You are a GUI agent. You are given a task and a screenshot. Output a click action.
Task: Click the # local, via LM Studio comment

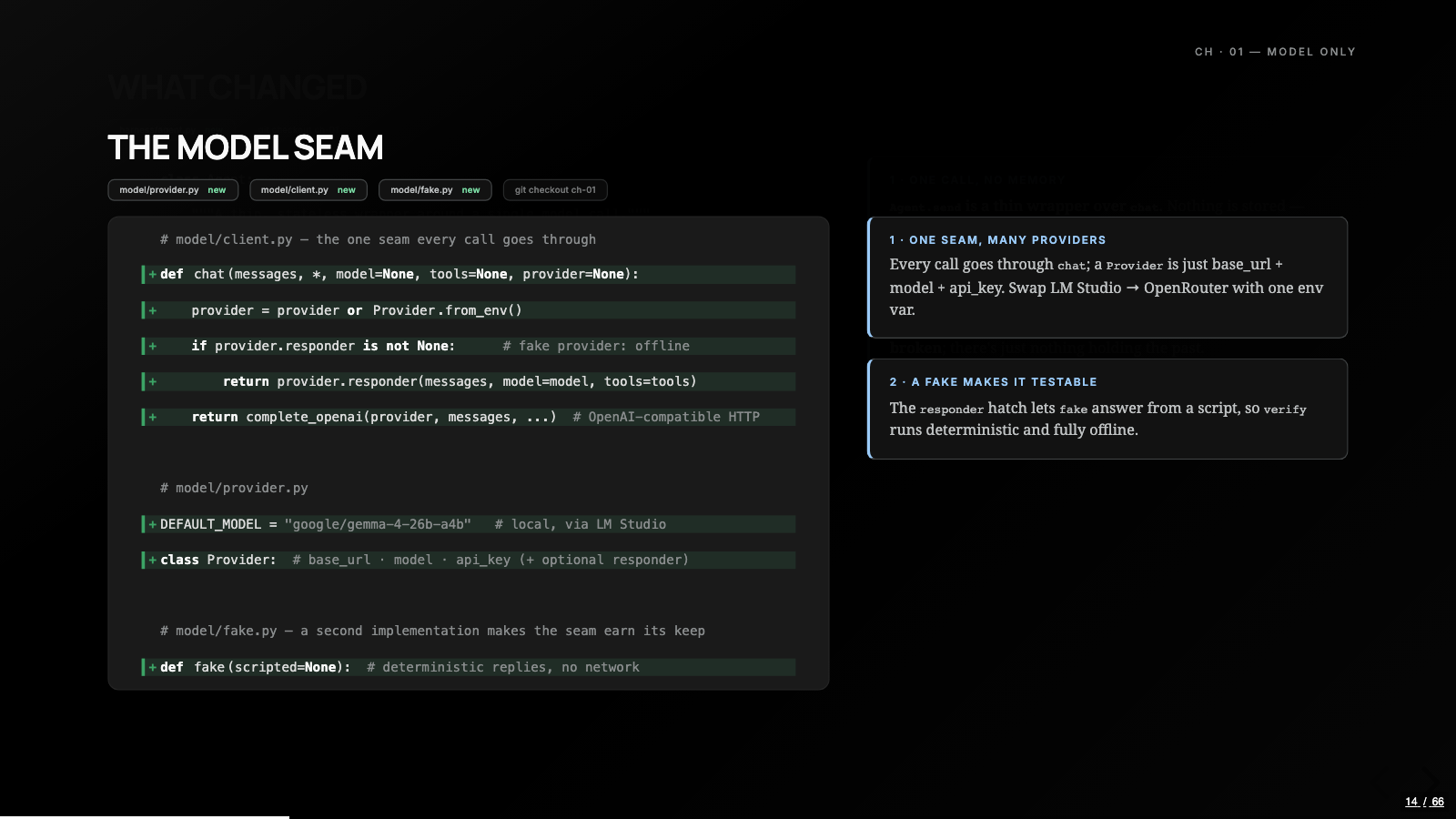(x=581, y=524)
